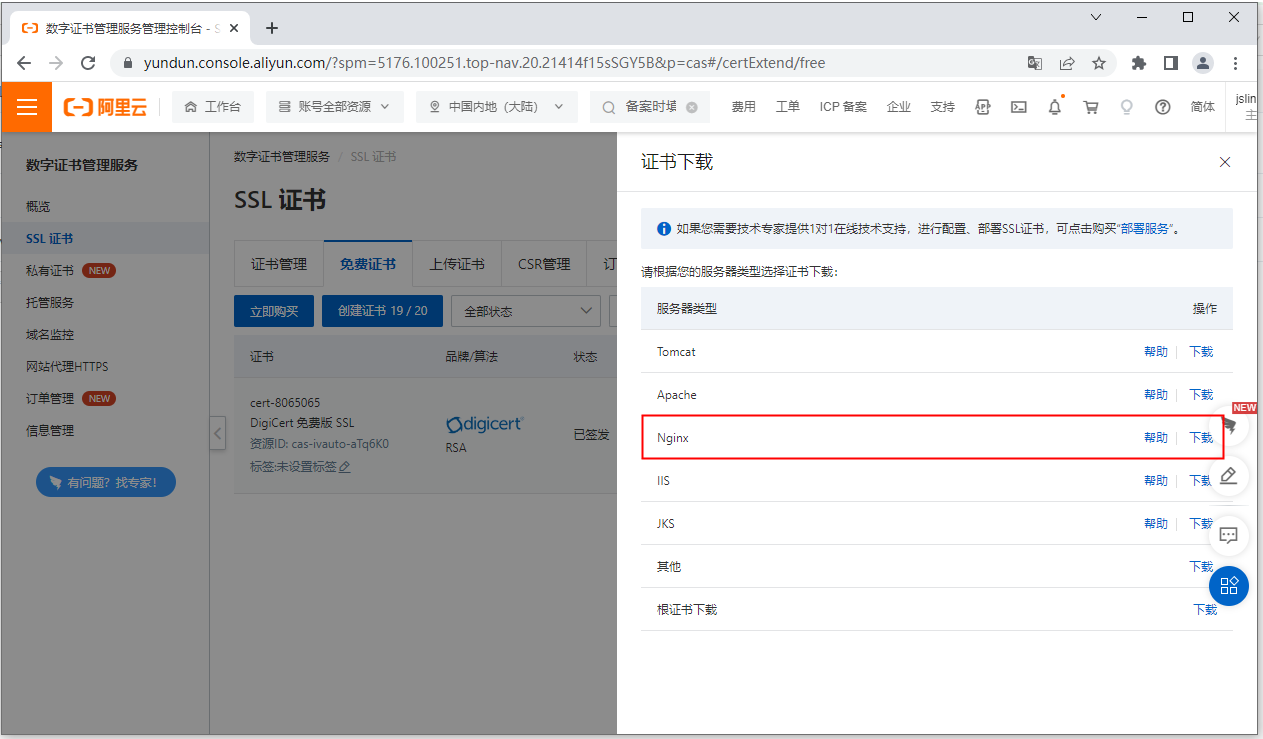
Task: Open the China mainland region dropdown
Action: 497,107
